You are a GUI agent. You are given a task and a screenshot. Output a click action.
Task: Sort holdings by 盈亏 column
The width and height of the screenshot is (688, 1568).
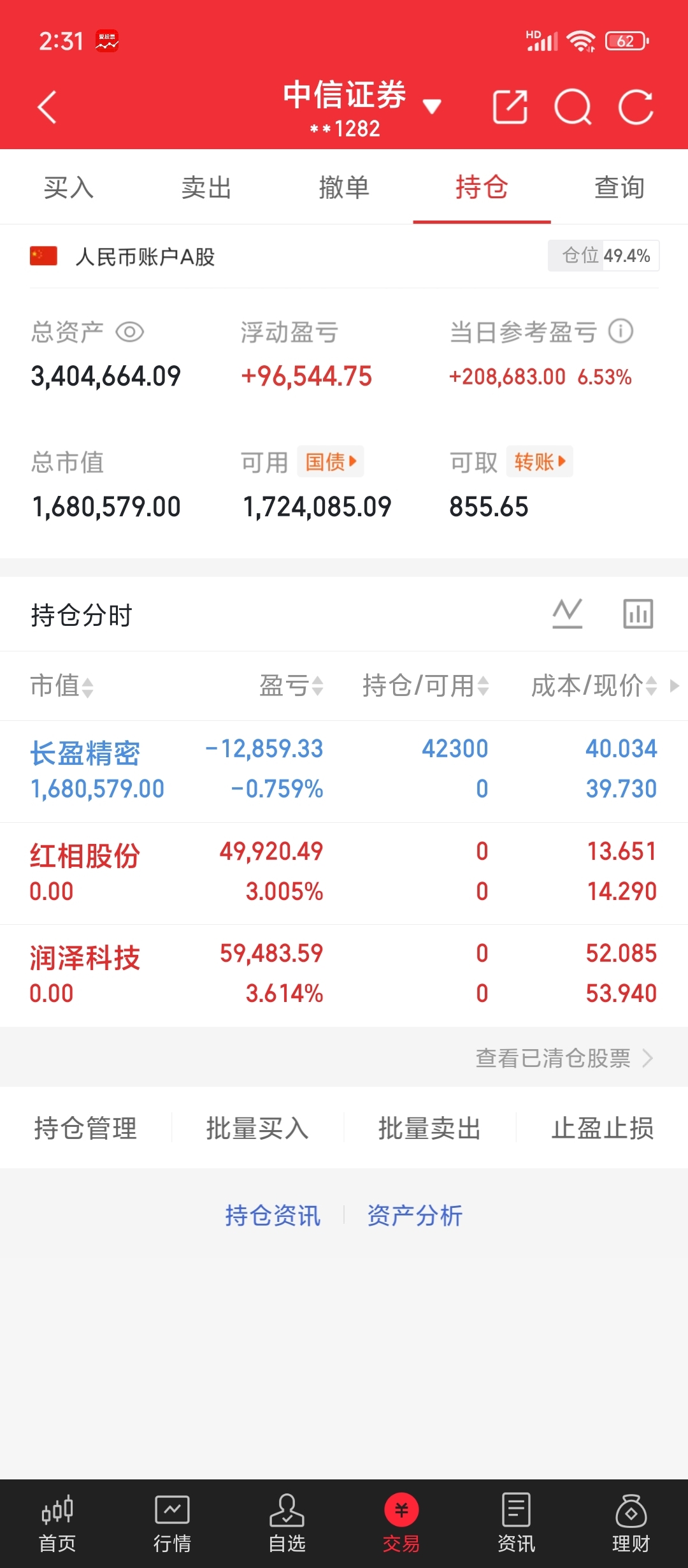[x=291, y=686]
